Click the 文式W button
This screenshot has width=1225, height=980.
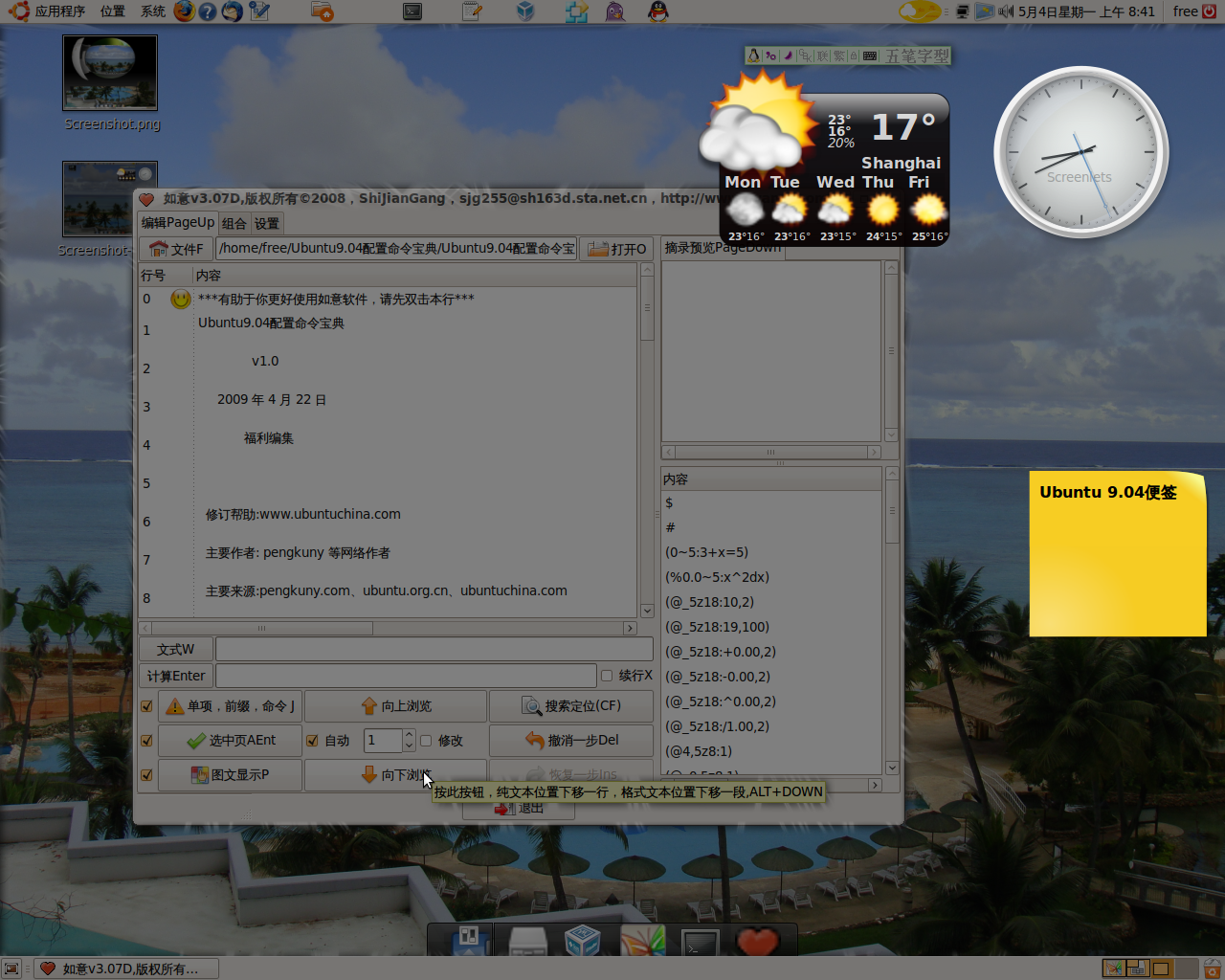pyautogui.click(x=176, y=649)
